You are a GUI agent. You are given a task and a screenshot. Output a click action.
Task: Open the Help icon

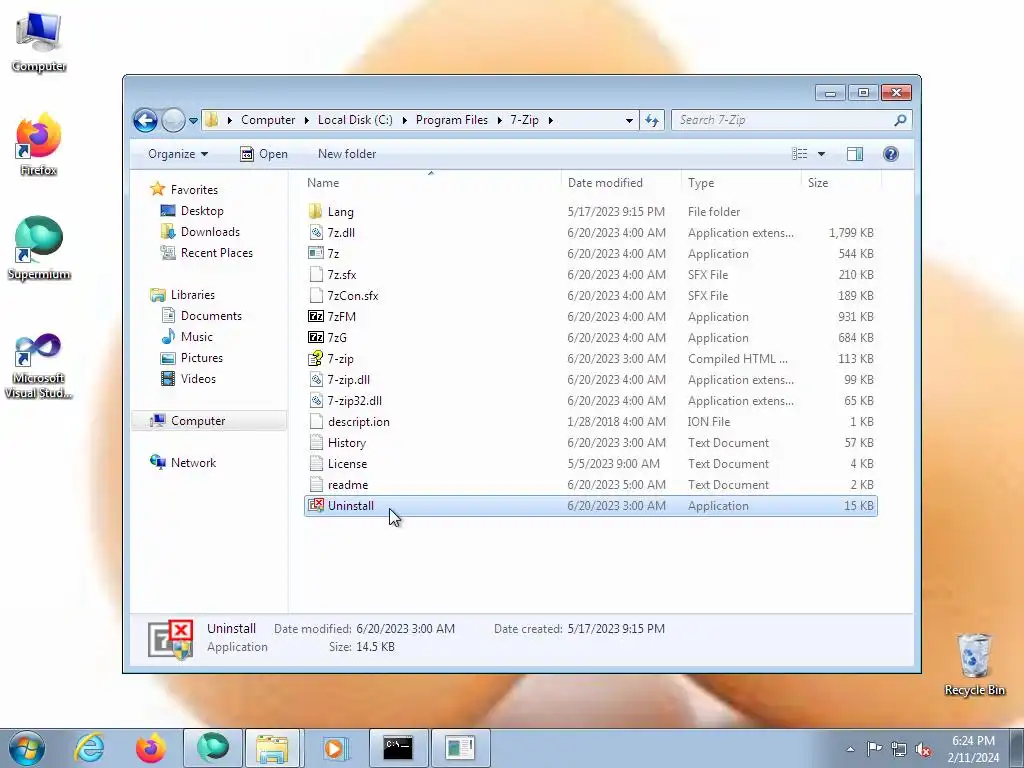click(x=891, y=154)
